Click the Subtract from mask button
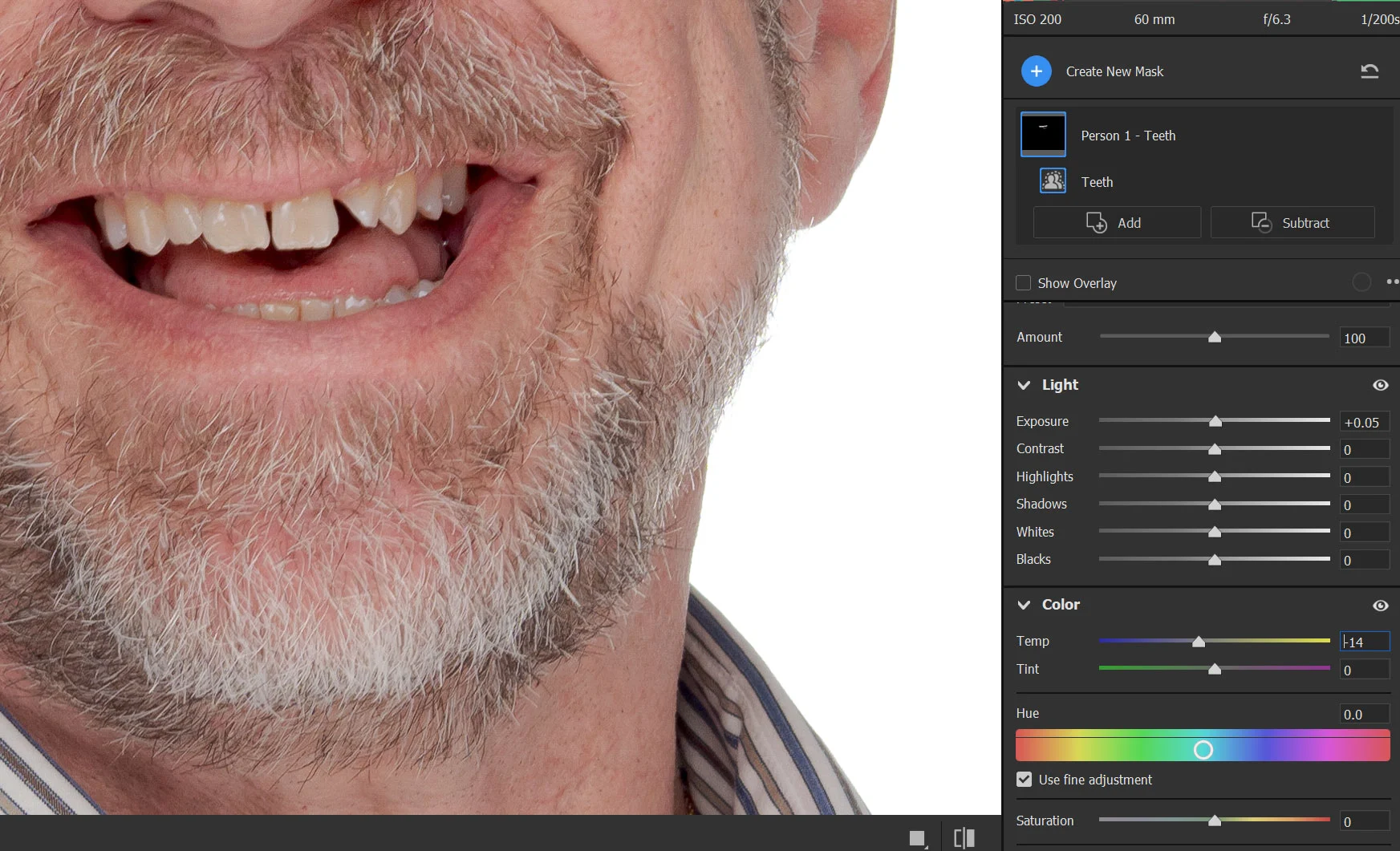 1292,223
